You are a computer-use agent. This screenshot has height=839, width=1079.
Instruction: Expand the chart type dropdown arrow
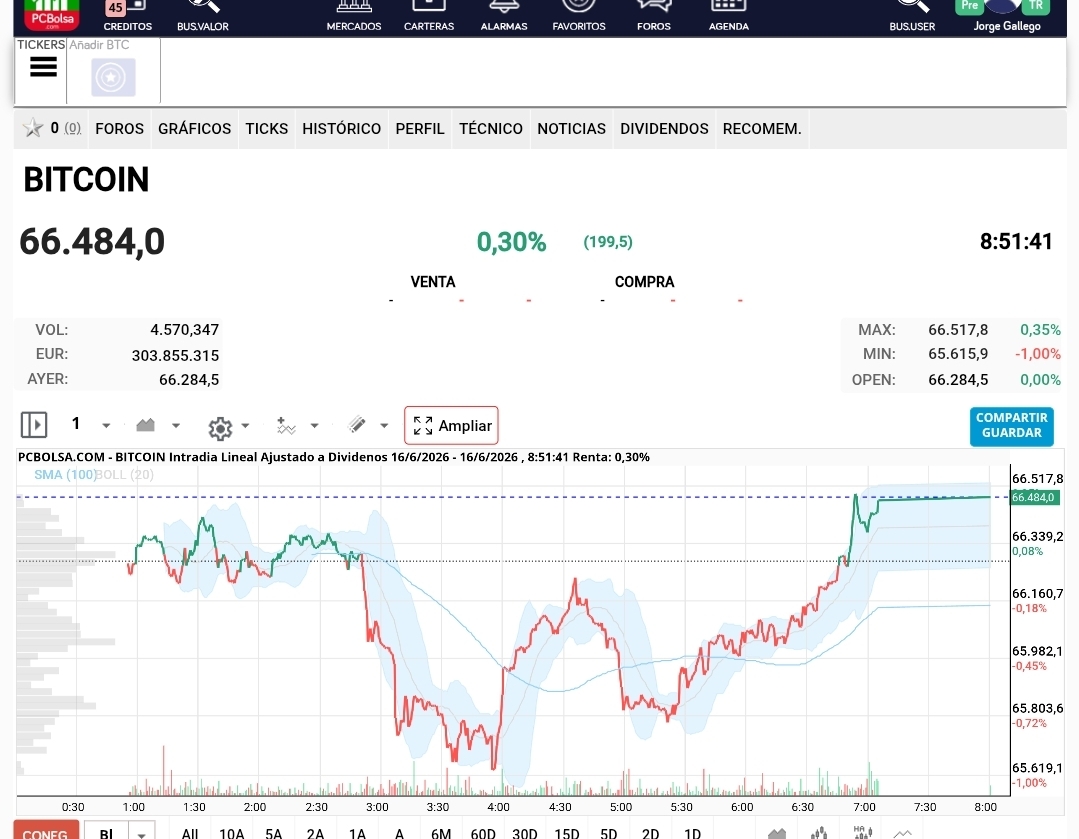point(176,426)
